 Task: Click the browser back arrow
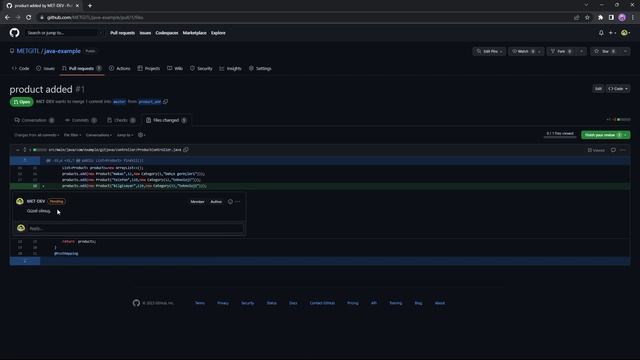[7, 18]
